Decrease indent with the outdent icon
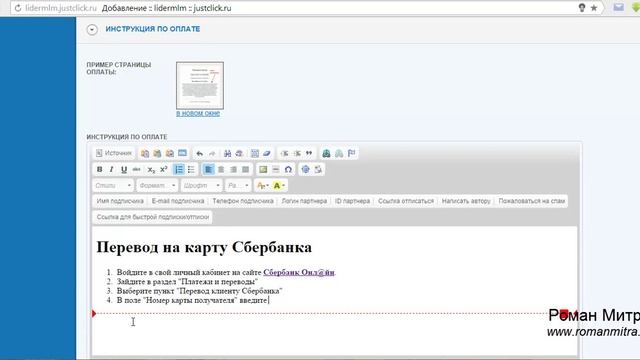 (x=284, y=153)
